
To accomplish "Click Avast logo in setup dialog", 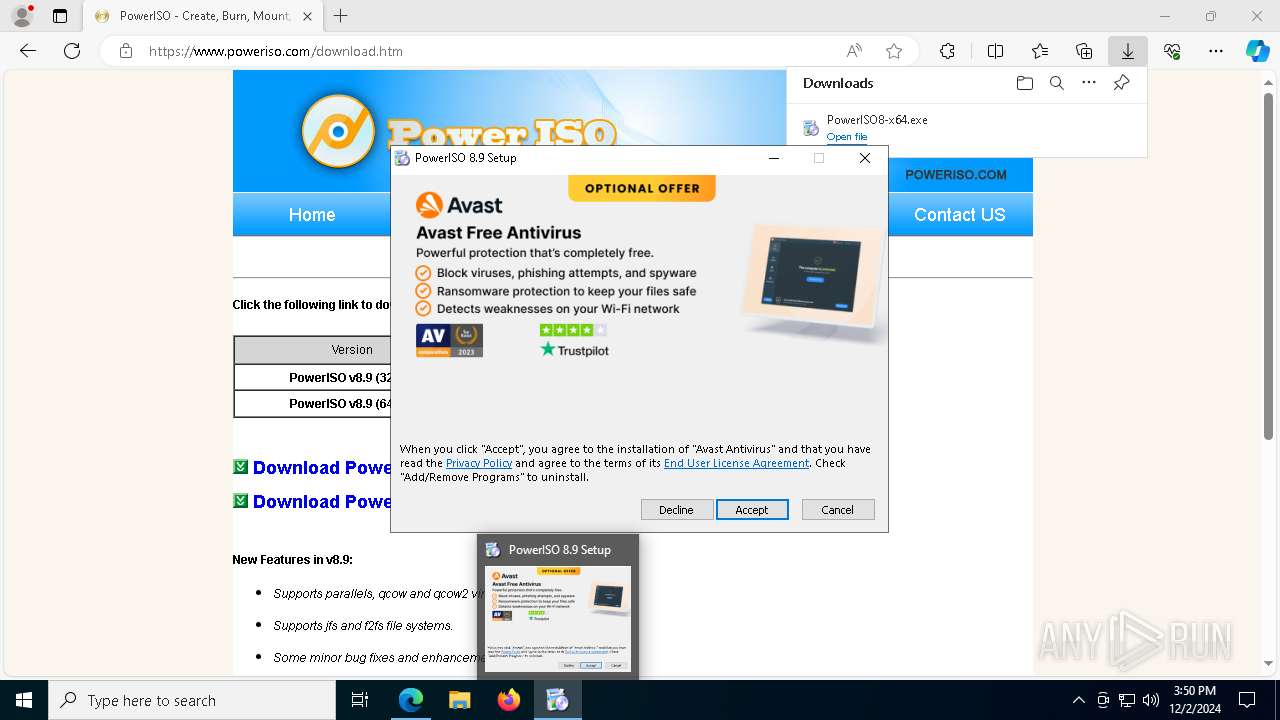I will click(x=459, y=205).
